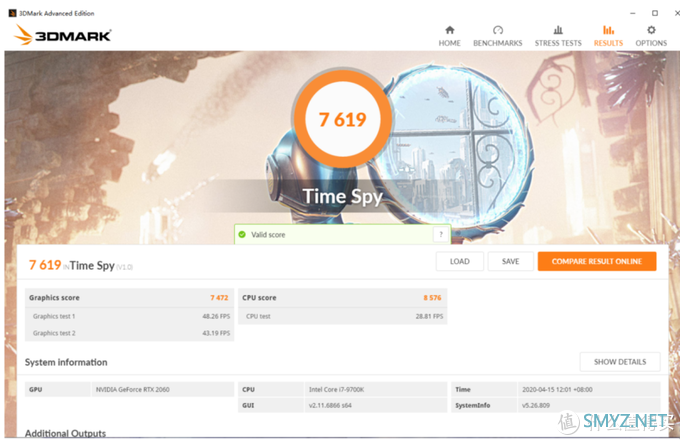The height and width of the screenshot is (440, 680).
Task: Click the 43.19 FPS value
Action: 216,333
